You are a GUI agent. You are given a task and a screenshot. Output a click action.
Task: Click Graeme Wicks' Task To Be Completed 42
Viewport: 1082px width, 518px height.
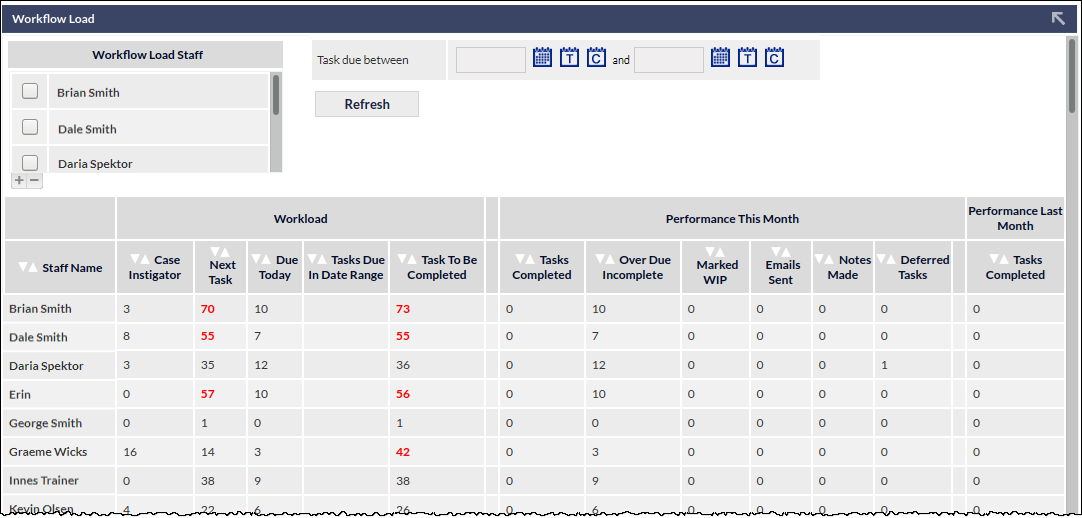403,452
